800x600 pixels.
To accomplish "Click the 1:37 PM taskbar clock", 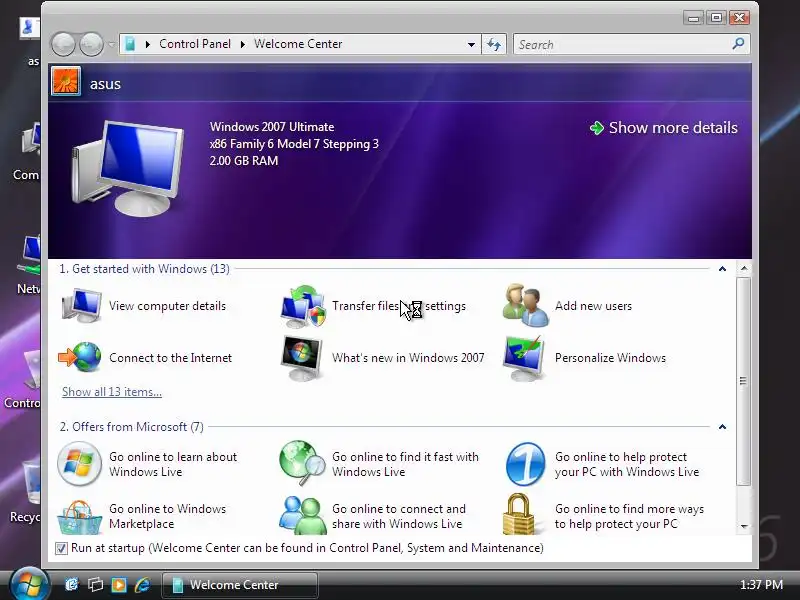I will pos(761,585).
